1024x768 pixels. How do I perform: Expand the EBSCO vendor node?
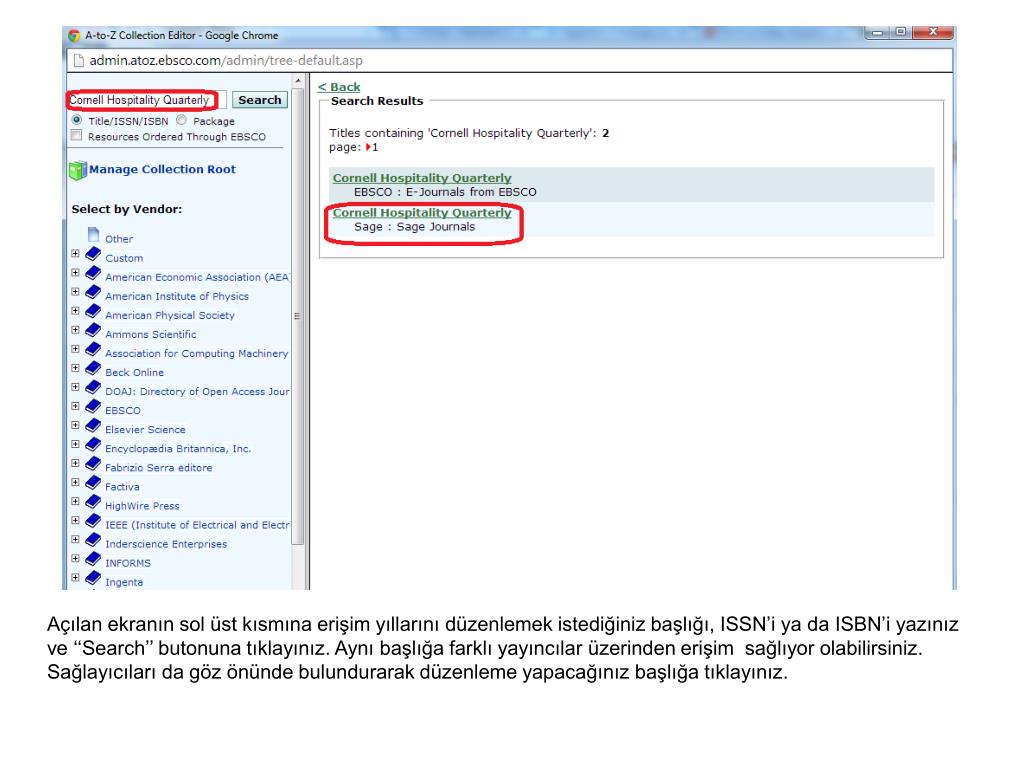(76, 406)
